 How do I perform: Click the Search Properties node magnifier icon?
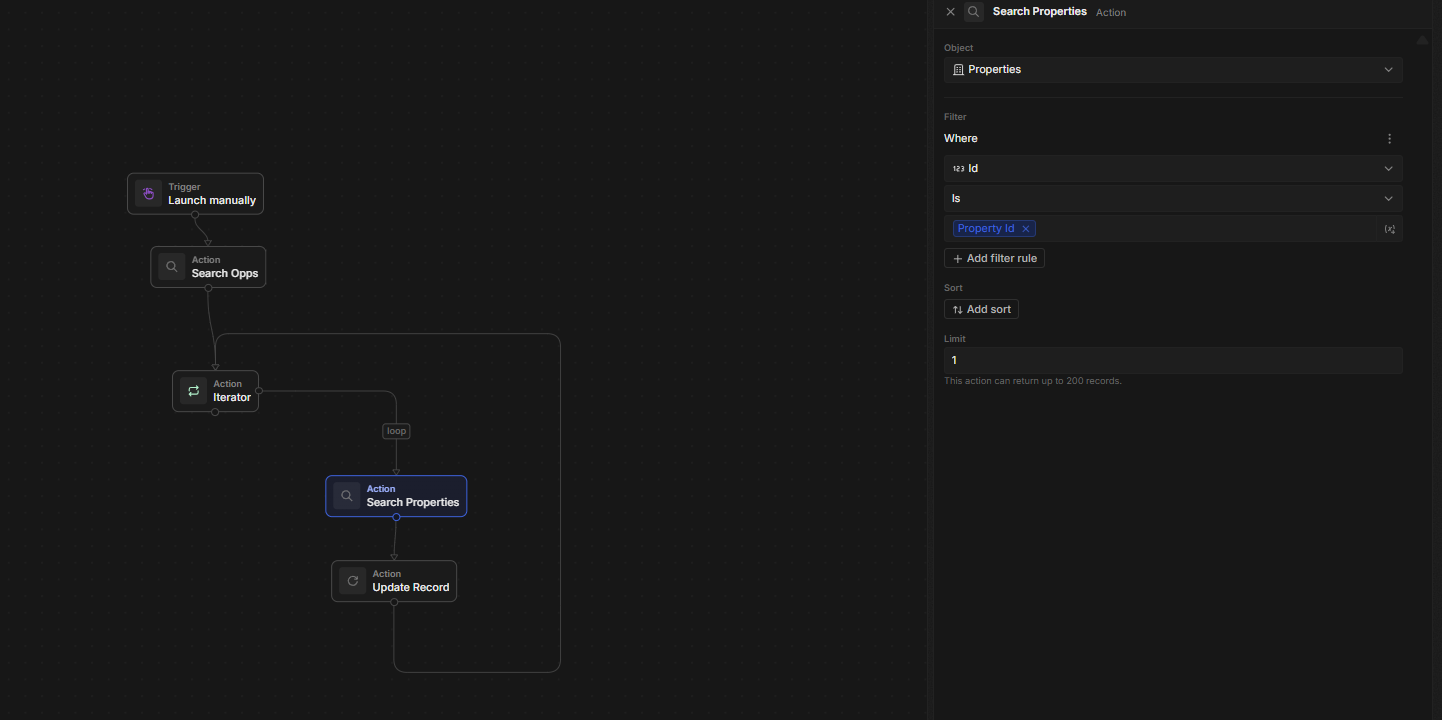click(347, 496)
